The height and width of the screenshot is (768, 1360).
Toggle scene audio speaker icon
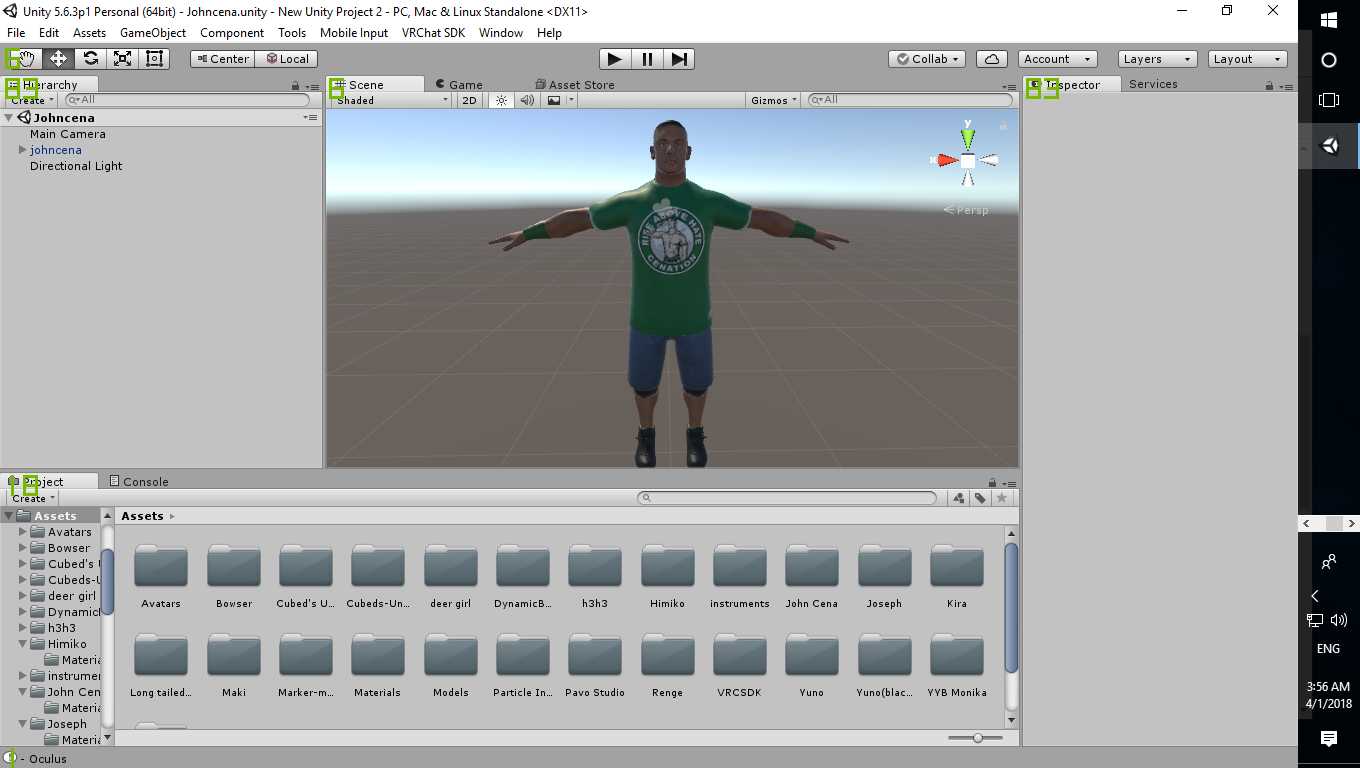point(527,100)
